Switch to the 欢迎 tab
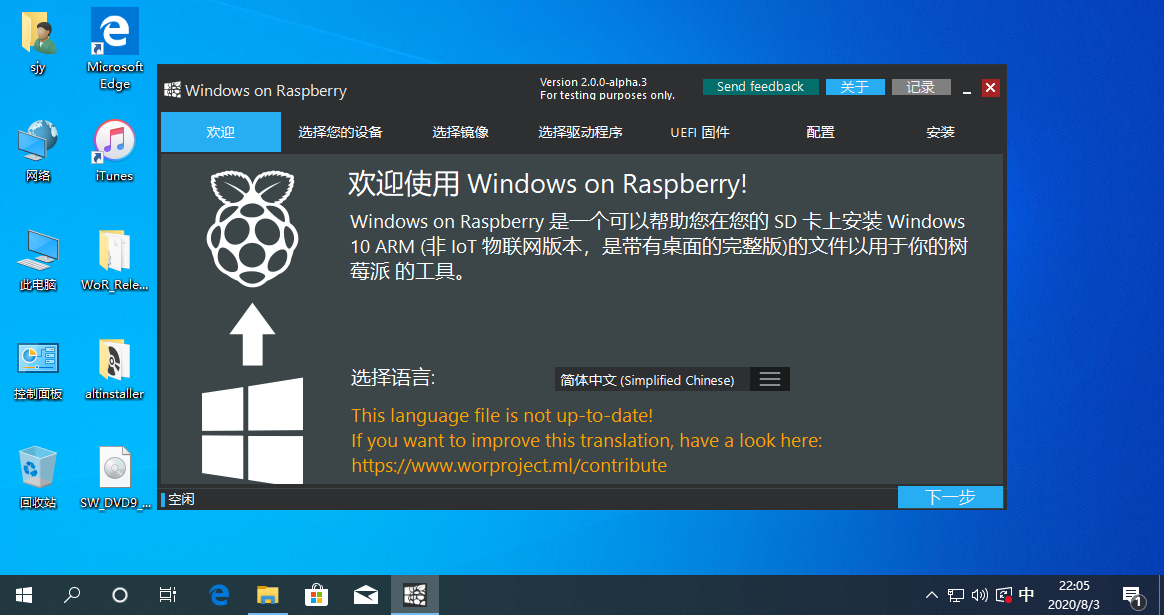The image size is (1164, 615). [x=220, y=132]
